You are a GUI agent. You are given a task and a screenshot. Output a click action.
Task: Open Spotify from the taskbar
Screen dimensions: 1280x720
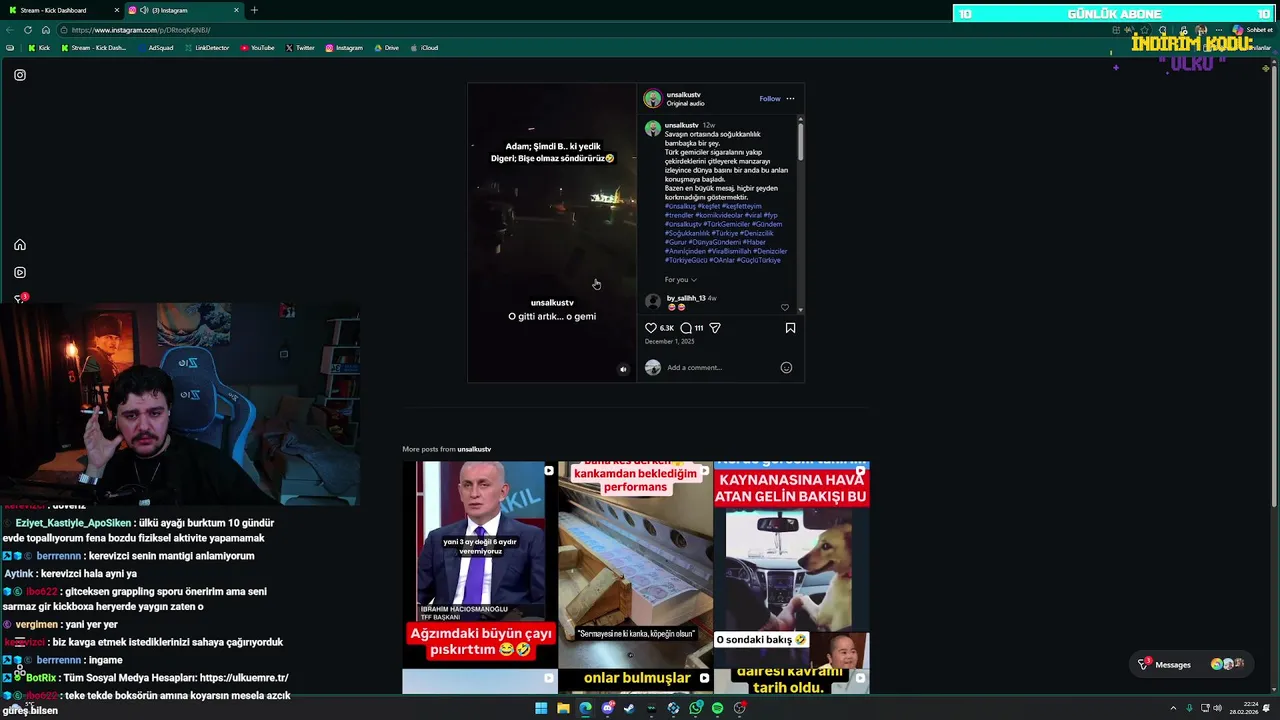tap(717, 708)
